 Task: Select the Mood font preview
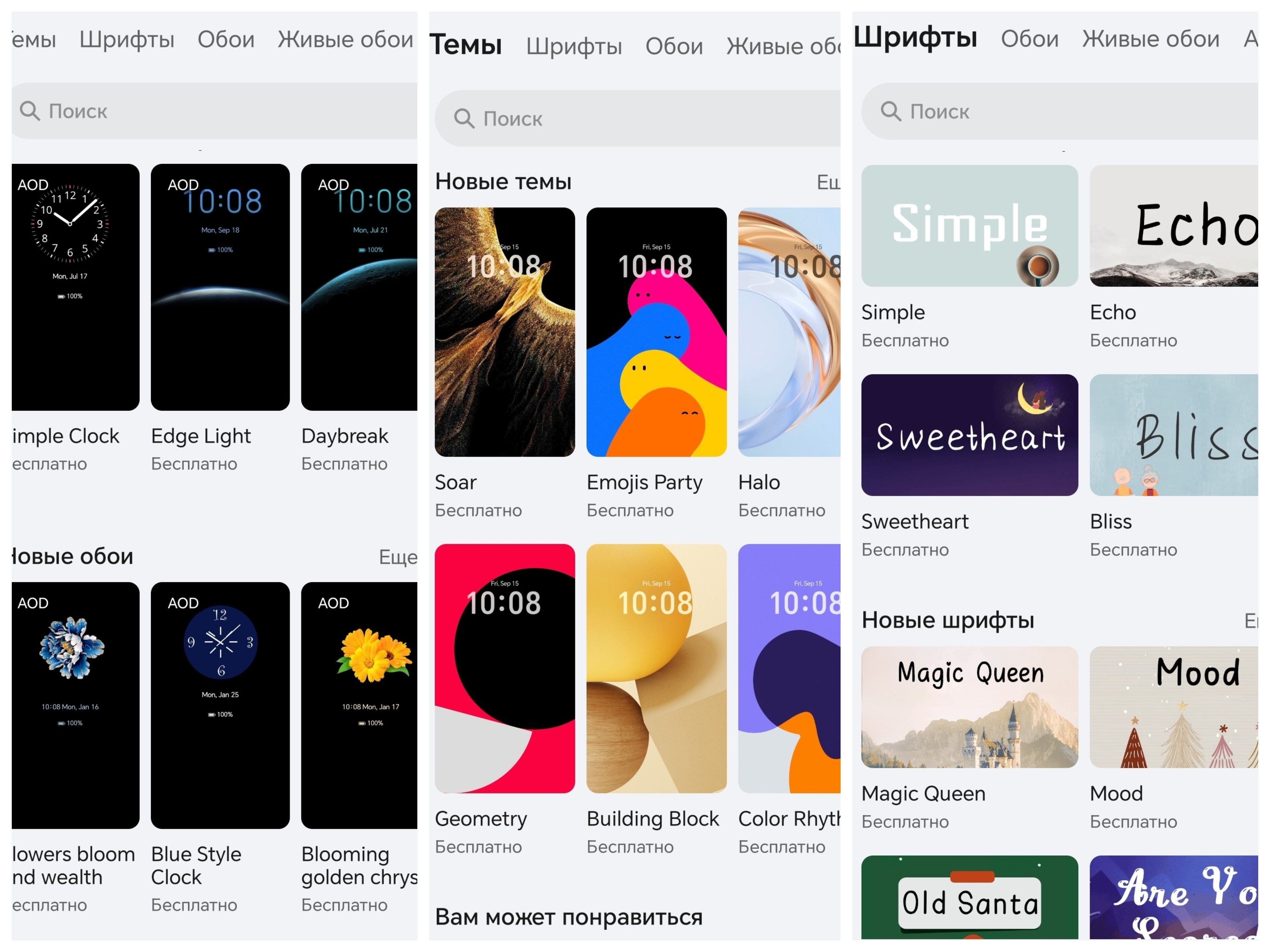pyautogui.click(x=1174, y=707)
